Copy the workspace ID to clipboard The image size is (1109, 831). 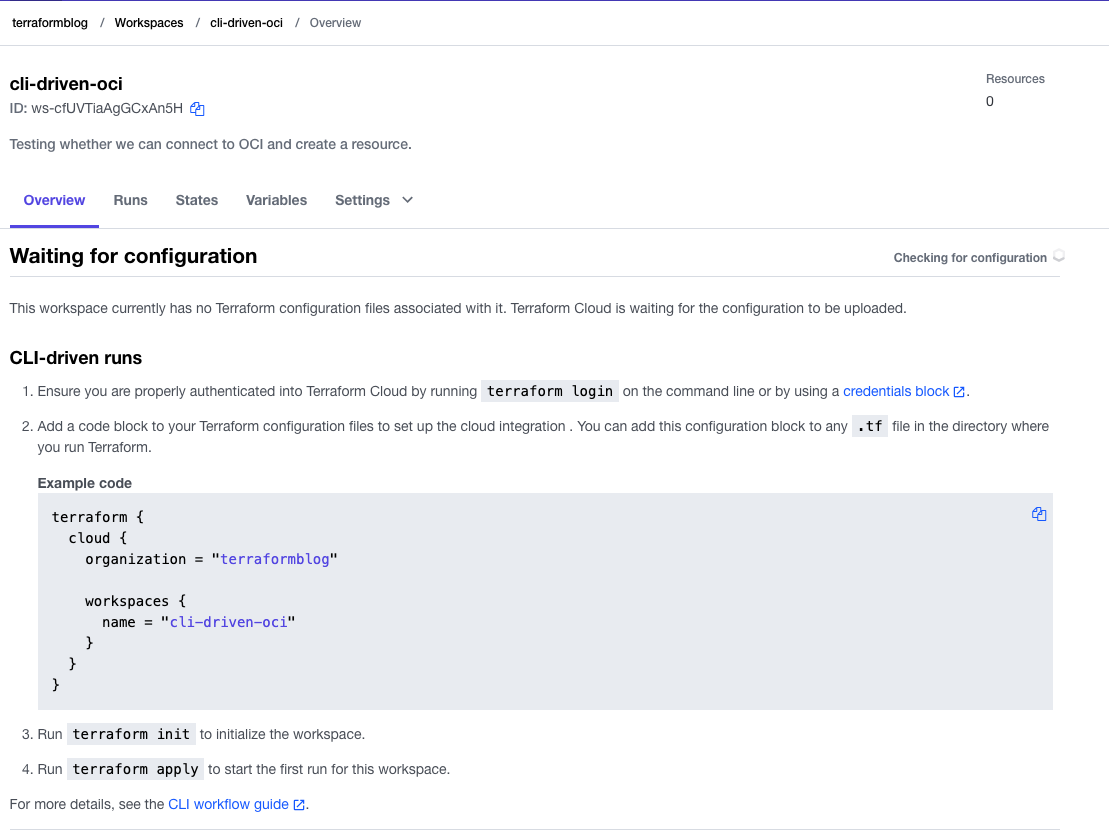[197, 109]
